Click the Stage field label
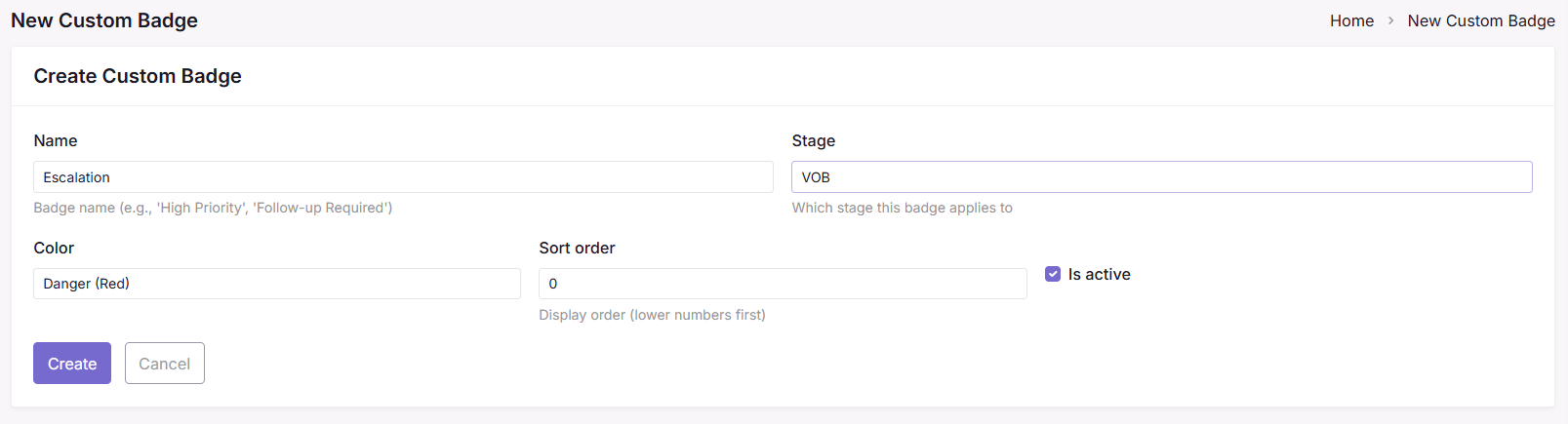This screenshot has height=424, width=1568. click(813, 140)
